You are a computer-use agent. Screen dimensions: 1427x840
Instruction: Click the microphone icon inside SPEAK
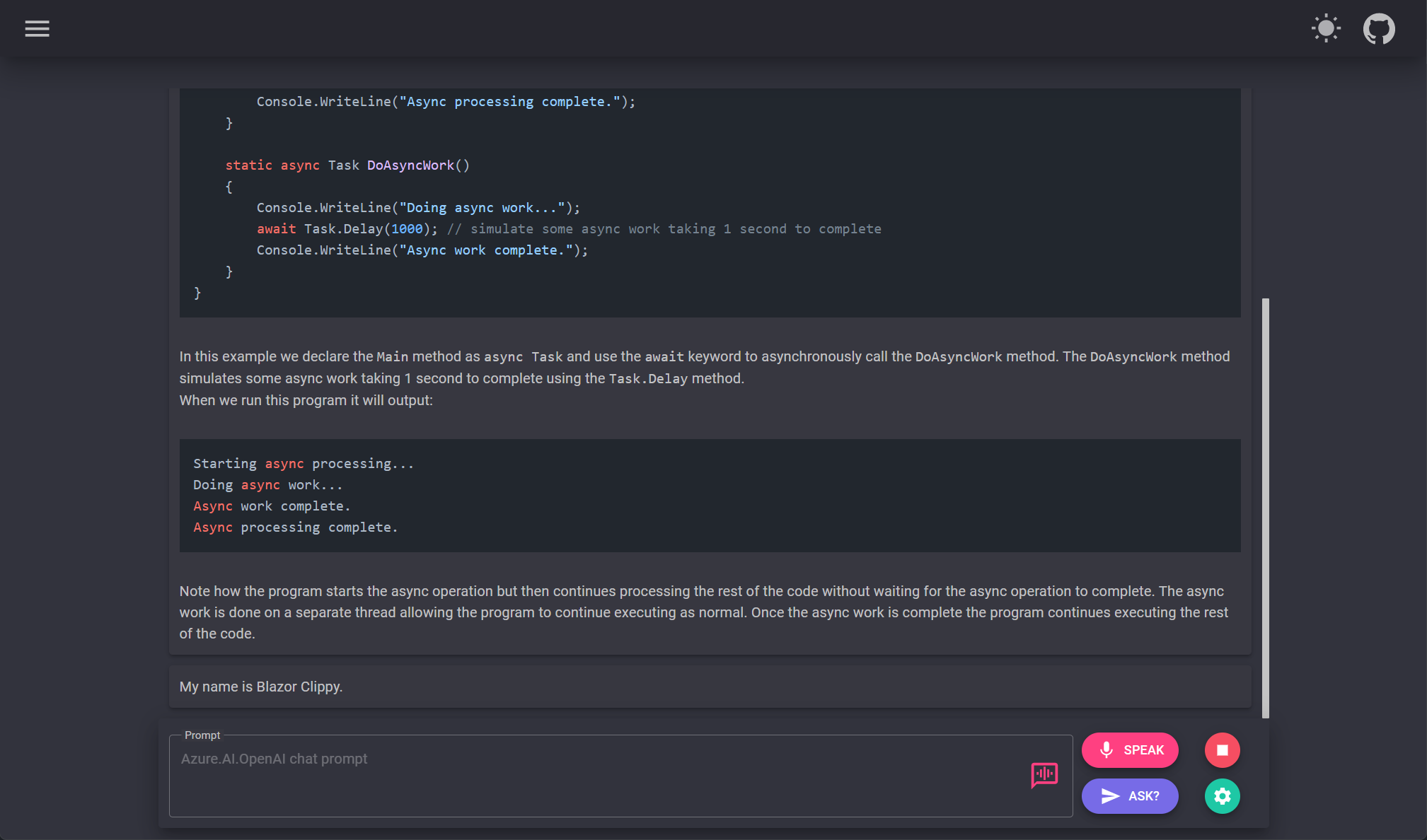click(x=1107, y=750)
